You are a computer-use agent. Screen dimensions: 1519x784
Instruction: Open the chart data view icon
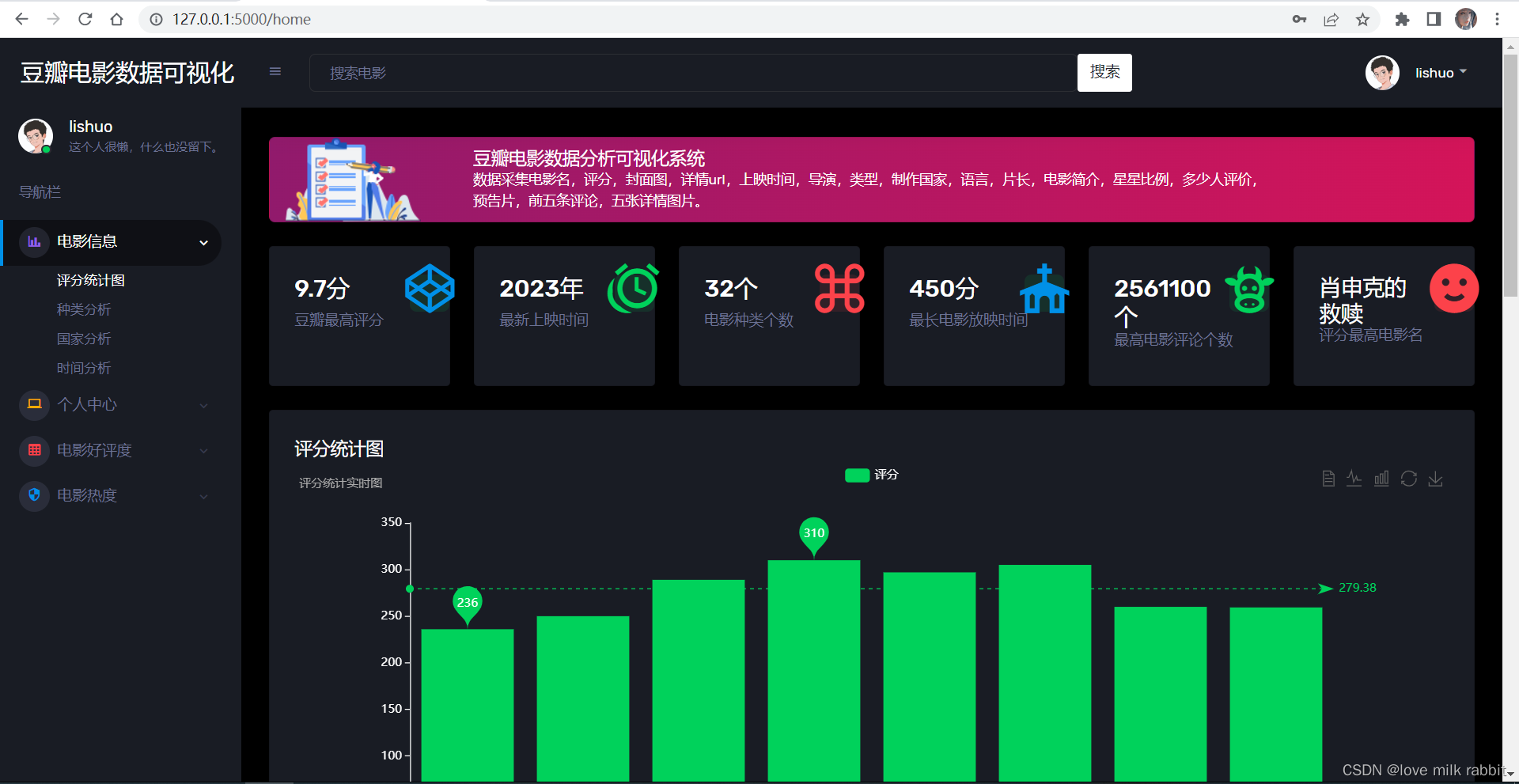click(x=1328, y=479)
